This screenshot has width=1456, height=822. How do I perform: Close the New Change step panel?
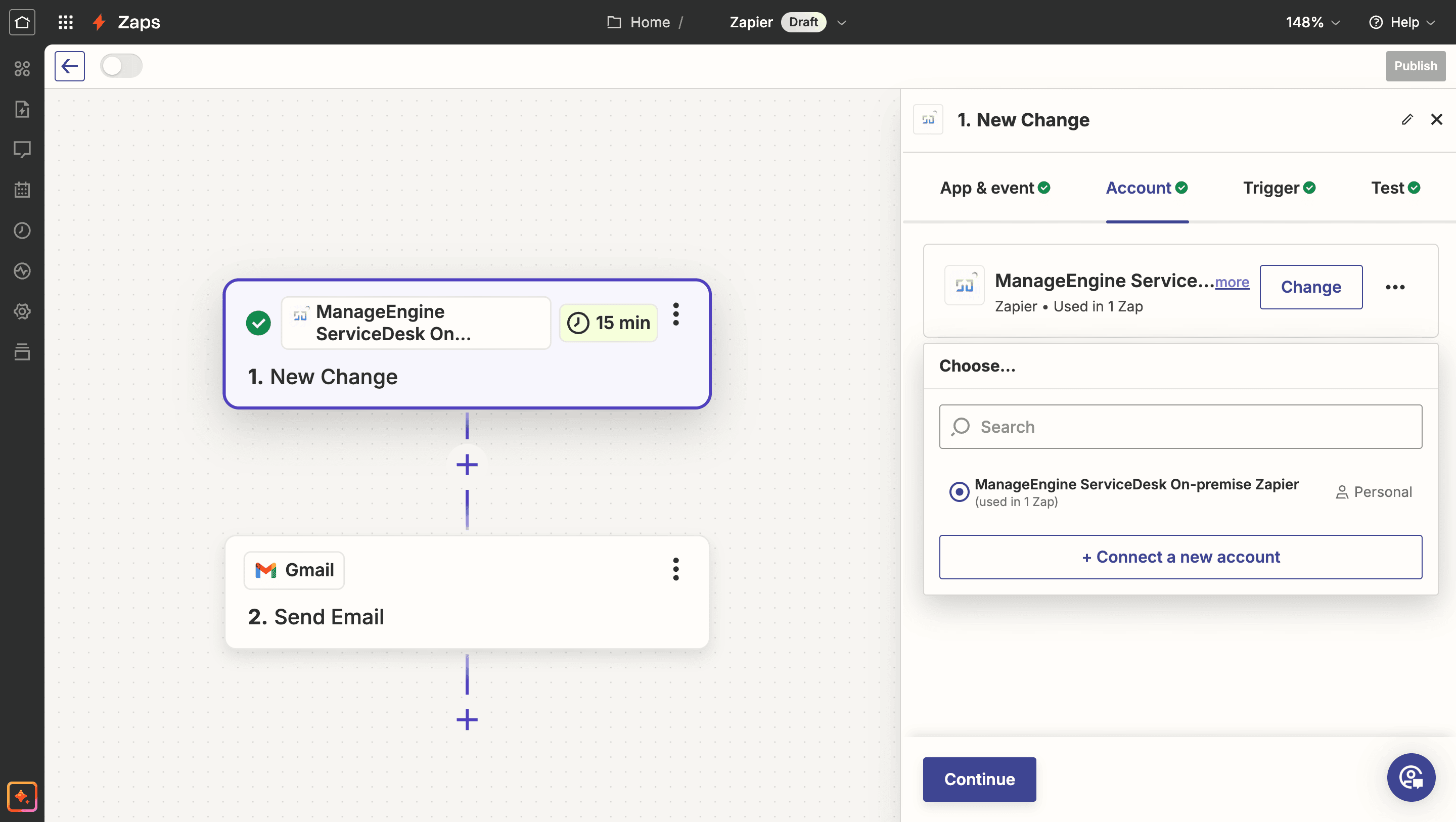pyautogui.click(x=1436, y=119)
